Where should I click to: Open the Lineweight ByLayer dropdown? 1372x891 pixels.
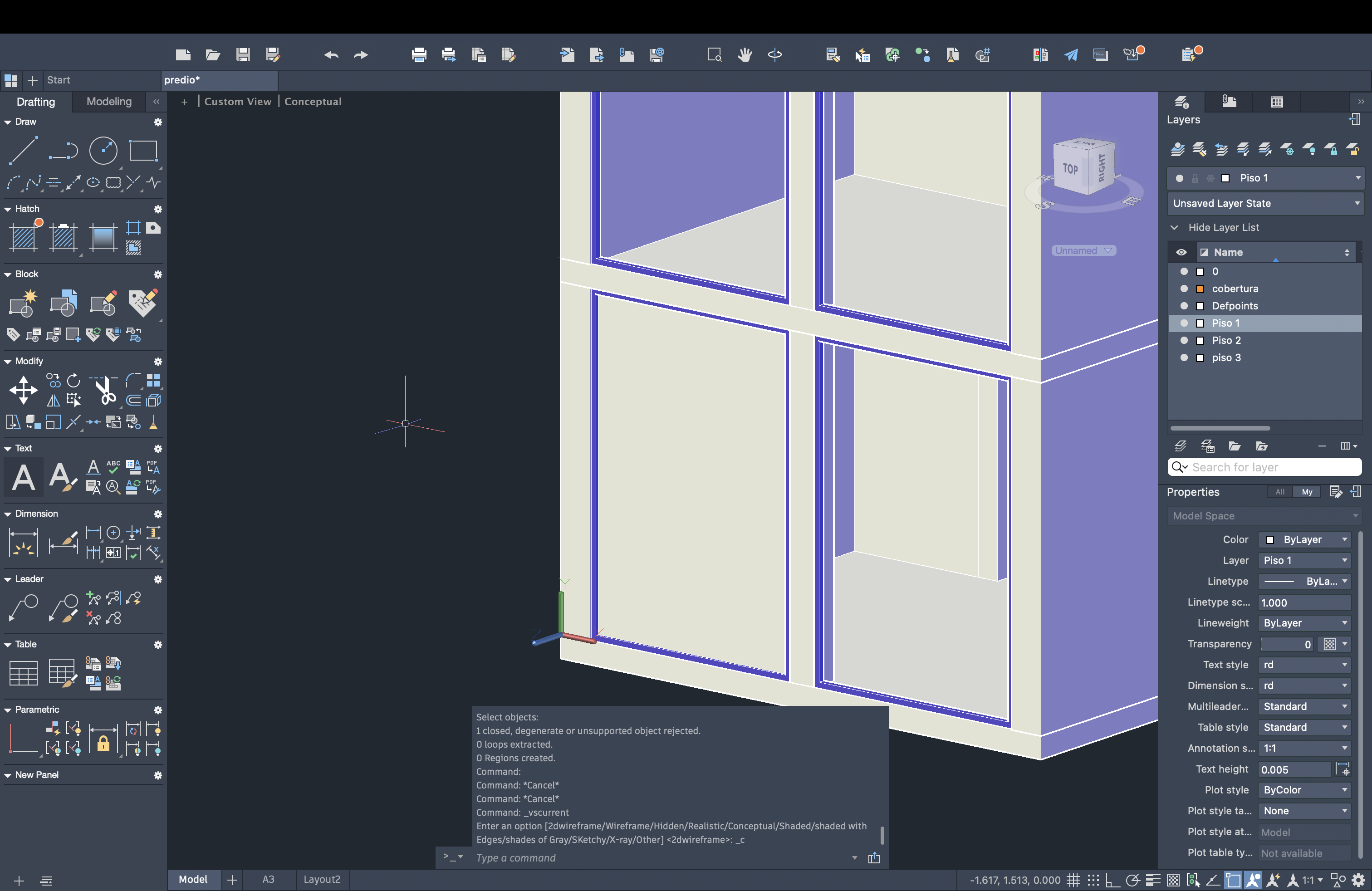(1304, 623)
